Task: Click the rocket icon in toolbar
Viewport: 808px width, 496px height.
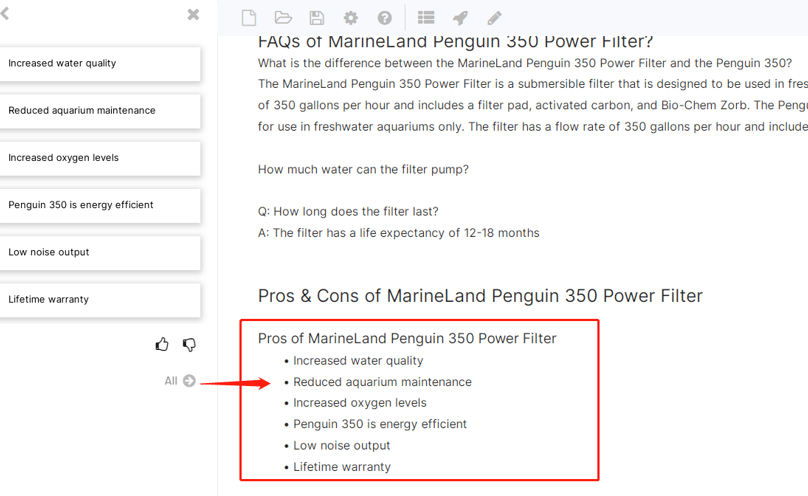Action: tap(460, 18)
